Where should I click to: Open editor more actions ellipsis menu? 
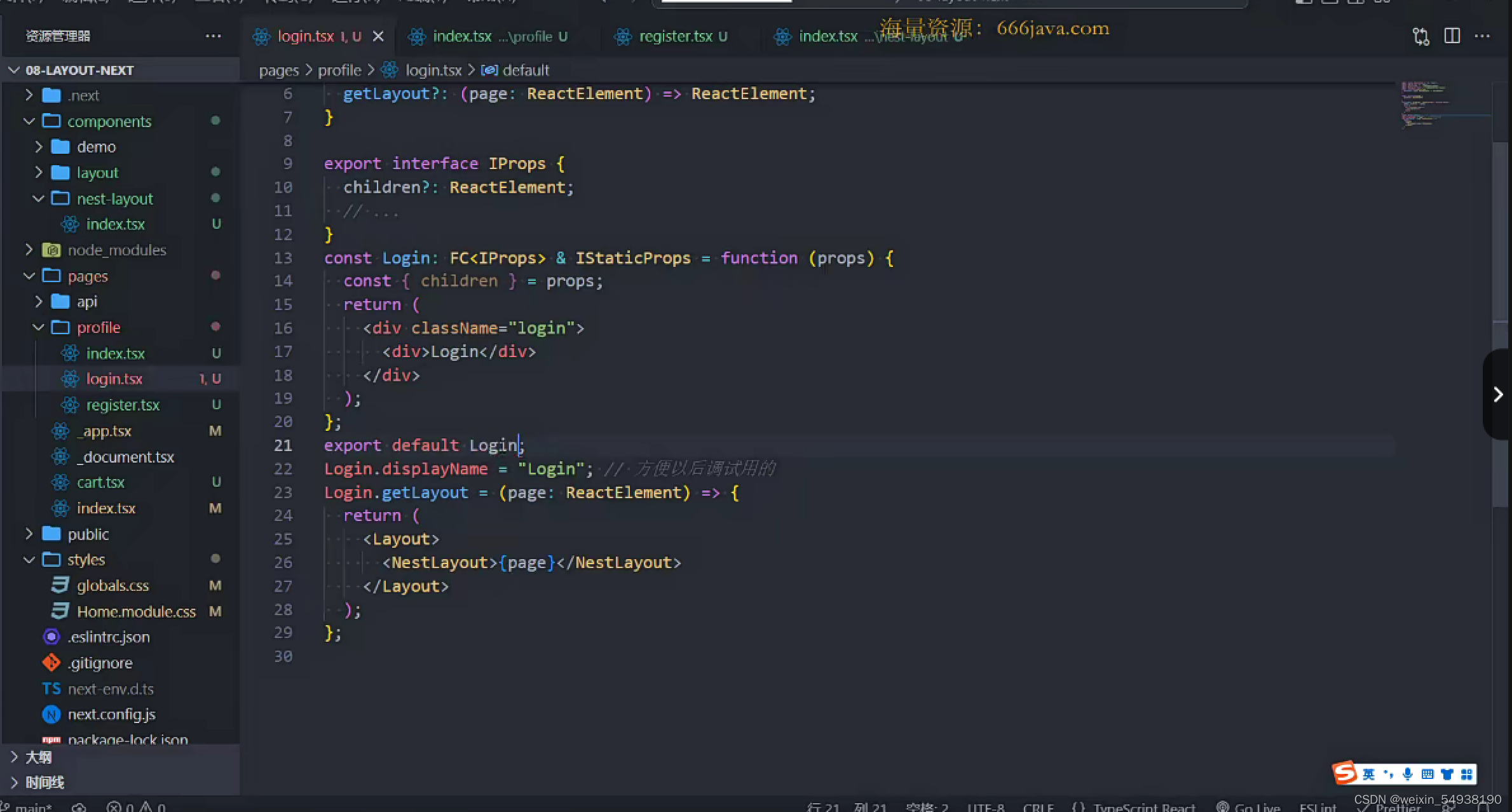[x=1482, y=36]
